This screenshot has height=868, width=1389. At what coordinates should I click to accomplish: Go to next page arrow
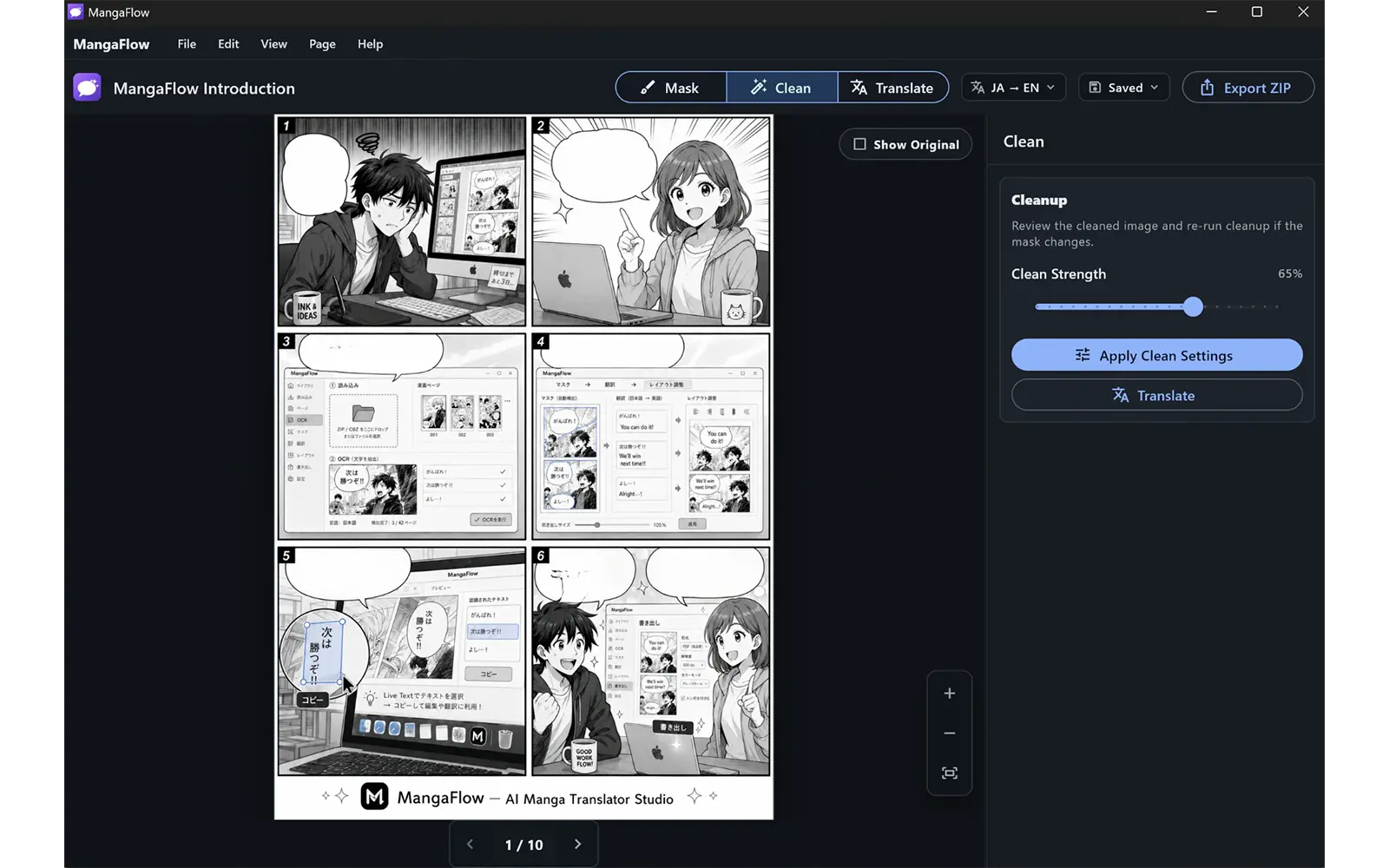pos(578,845)
